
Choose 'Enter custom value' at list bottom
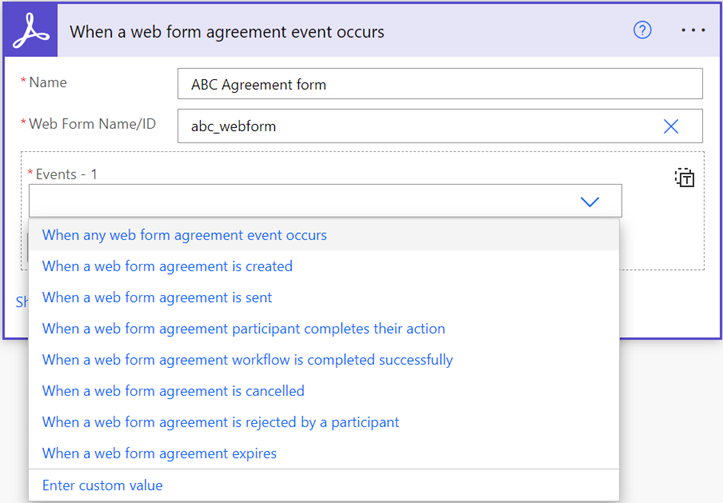[x=102, y=485]
